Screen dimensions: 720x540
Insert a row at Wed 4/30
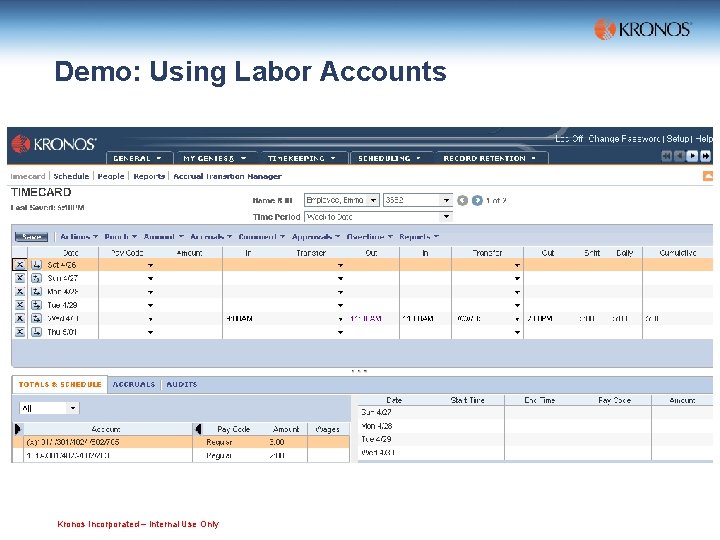pyautogui.click(x=36, y=318)
